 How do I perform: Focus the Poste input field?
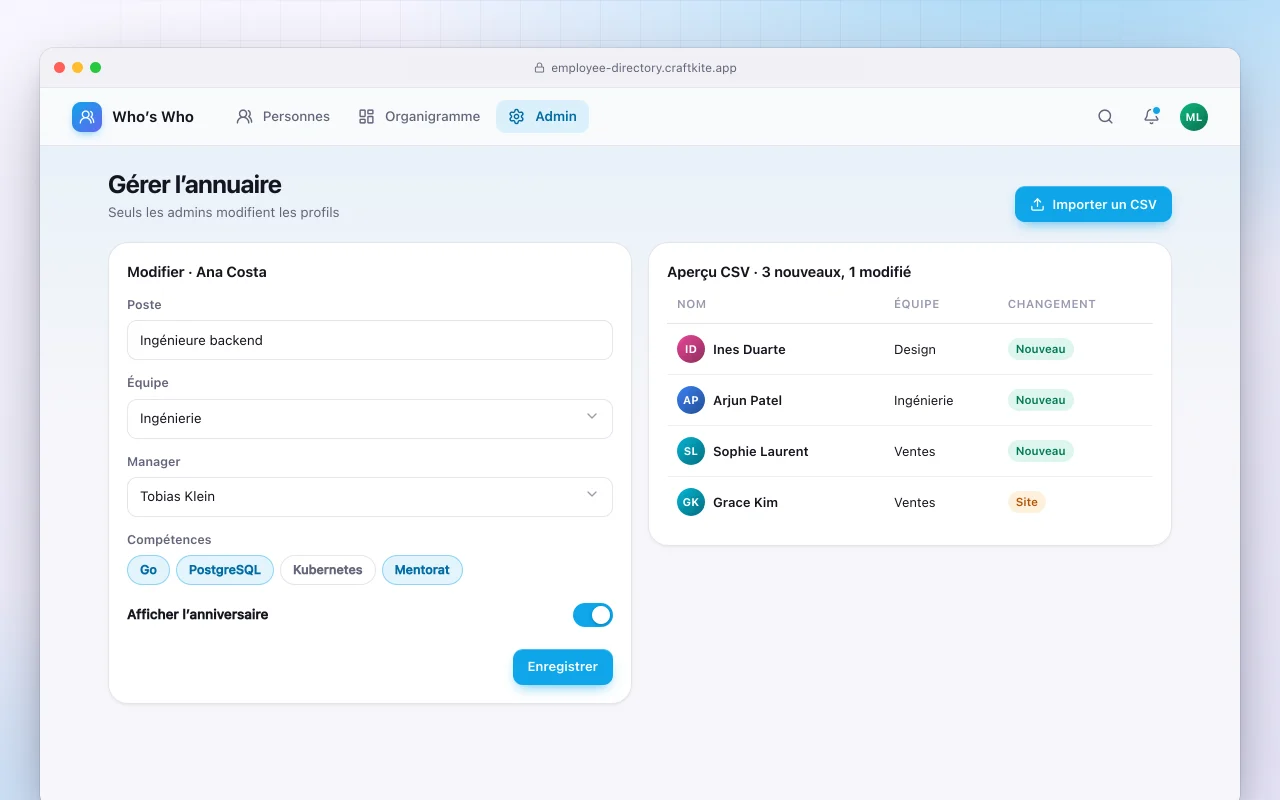point(370,340)
